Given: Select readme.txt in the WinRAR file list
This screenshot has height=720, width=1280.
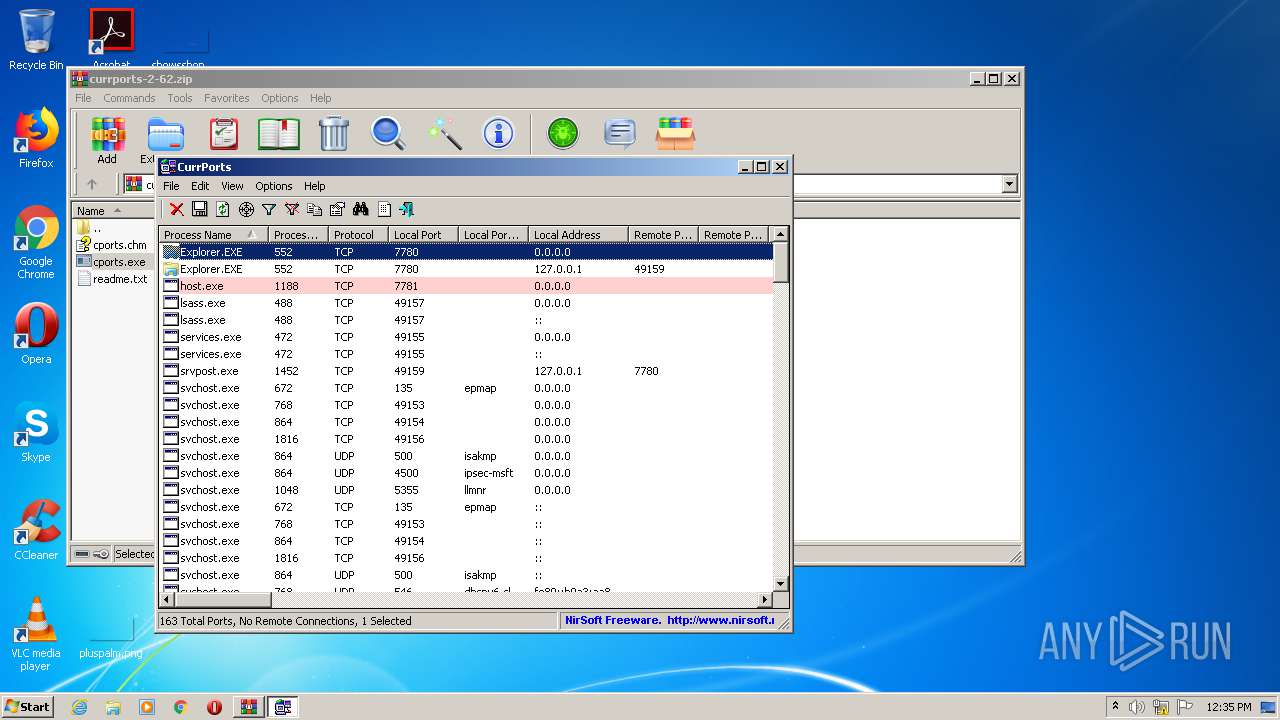Looking at the screenshot, I should pyautogui.click(x=119, y=279).
